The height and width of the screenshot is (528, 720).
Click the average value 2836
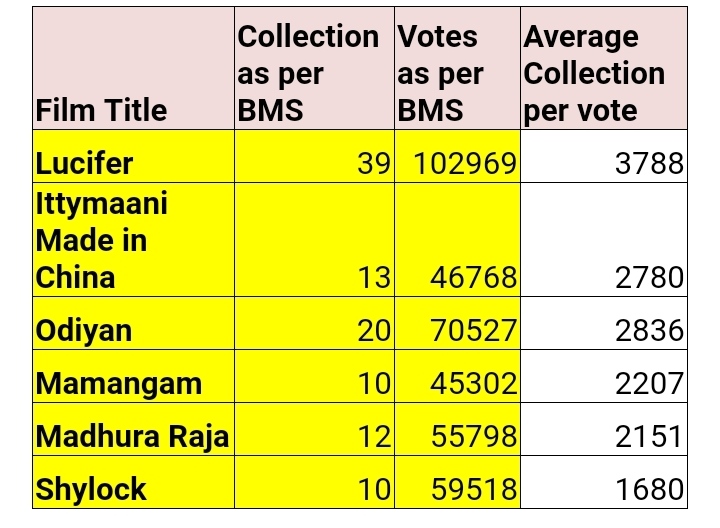coord(604,323)
